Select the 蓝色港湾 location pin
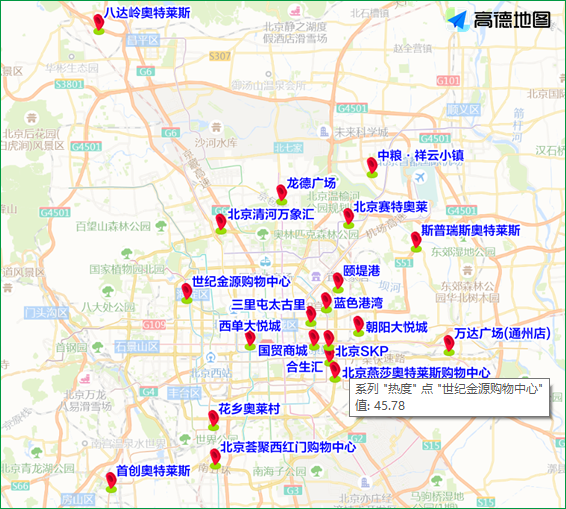566x509 pixels. tap(326, 303)
